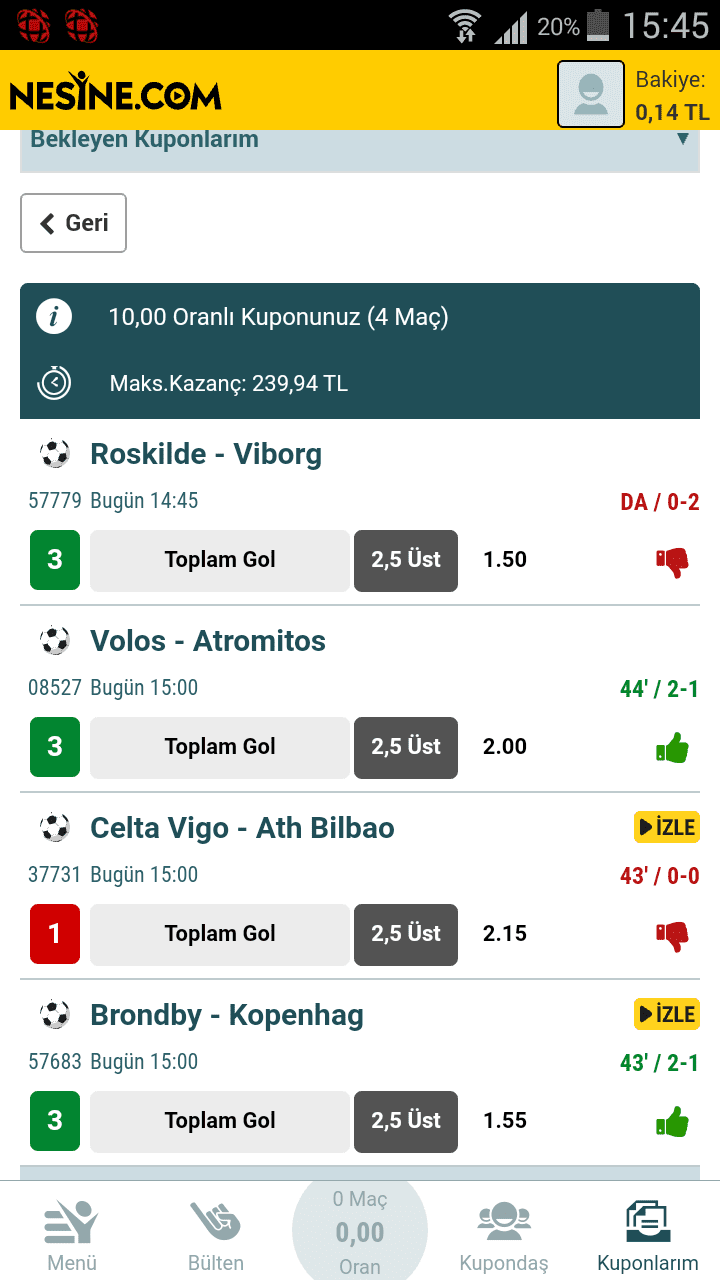The width and height of the screenshot is (720, 1280).
Task: Open the Menü tab
Action: pos(72,1236)
